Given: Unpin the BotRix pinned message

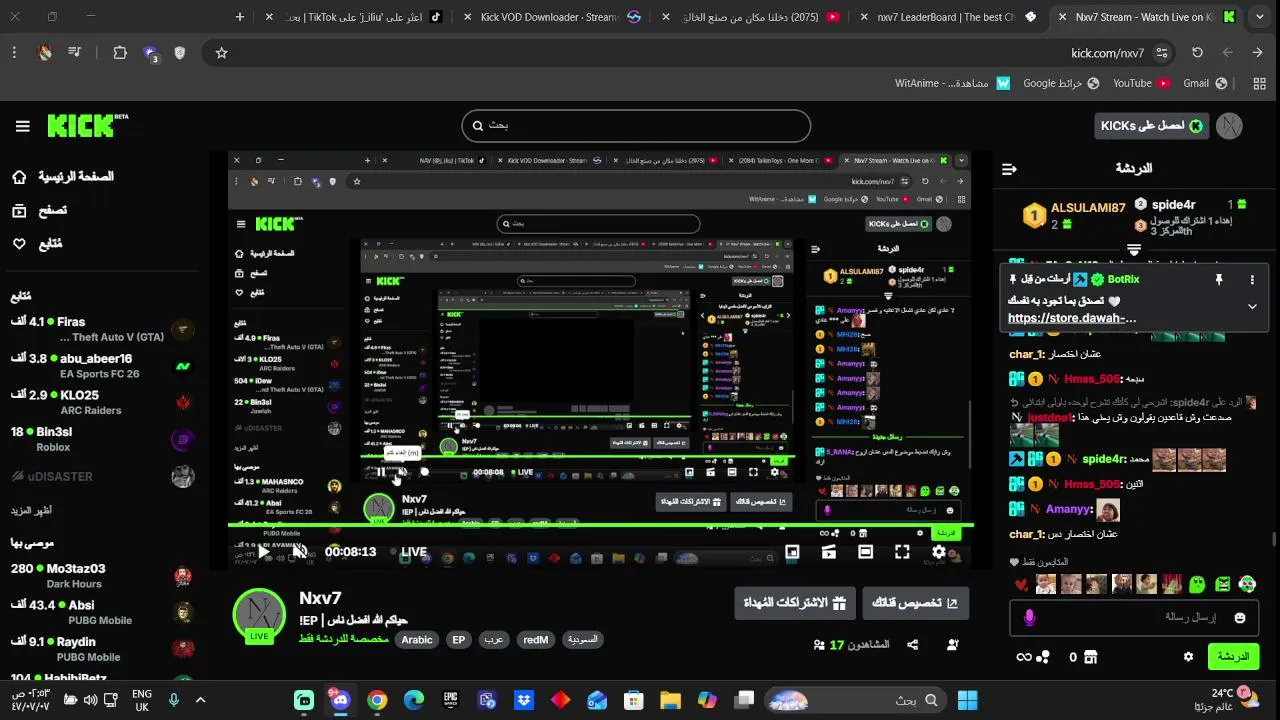Looking at the screenshot, I should [x=1218, y=280].
